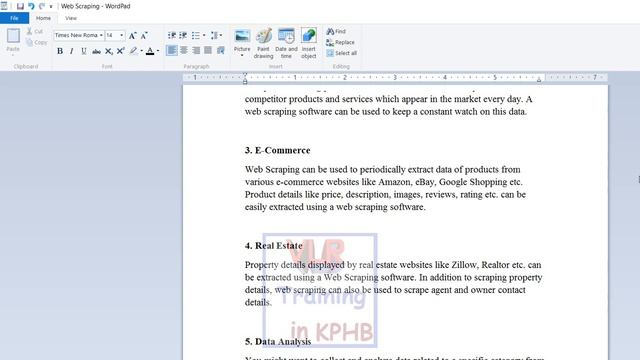This screenshot has height=360, width=640.
Task: Switch to the Home tab
Action: coord(43,18)
